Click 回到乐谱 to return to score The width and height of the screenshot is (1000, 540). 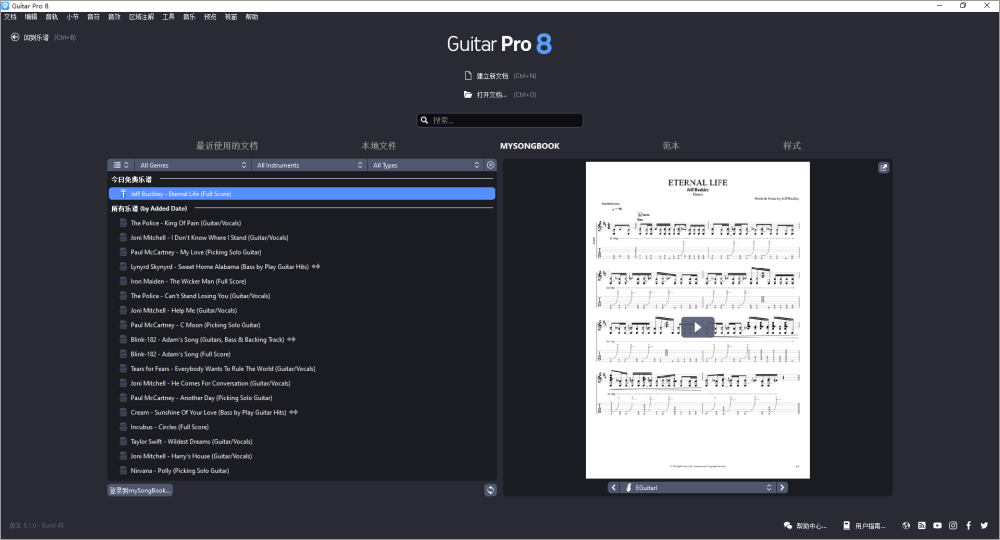click(x=36, y=38)
